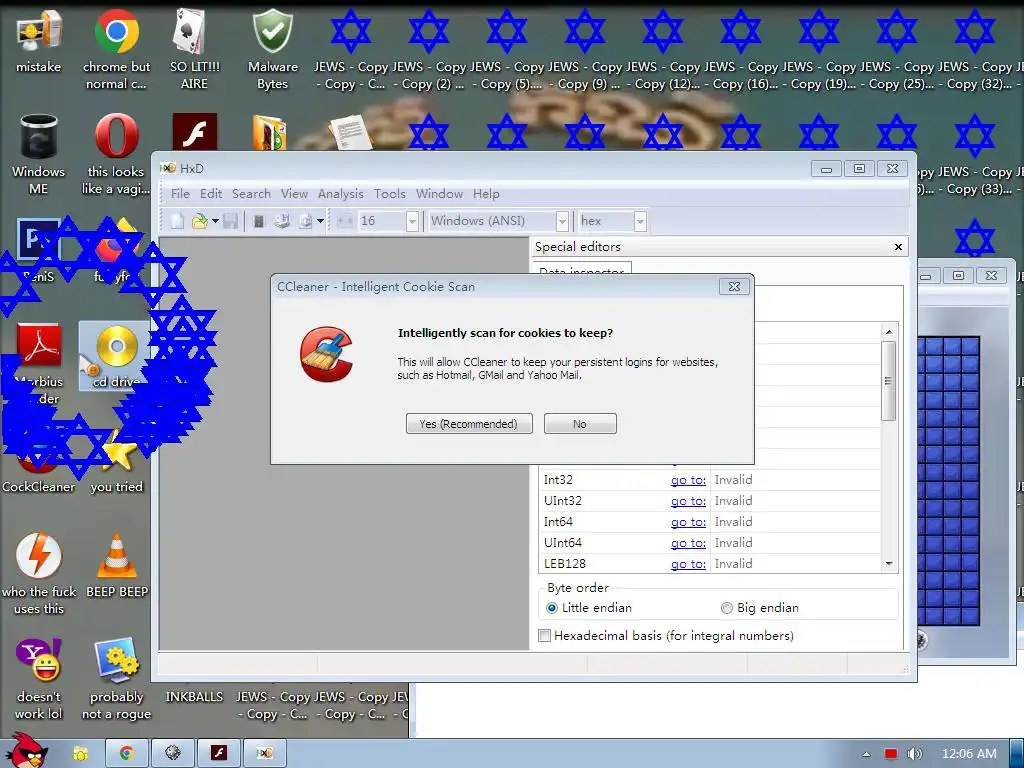Click 'go to:' link for Int32
This screenshot has height=768, width=1024.
coord(688,480)
